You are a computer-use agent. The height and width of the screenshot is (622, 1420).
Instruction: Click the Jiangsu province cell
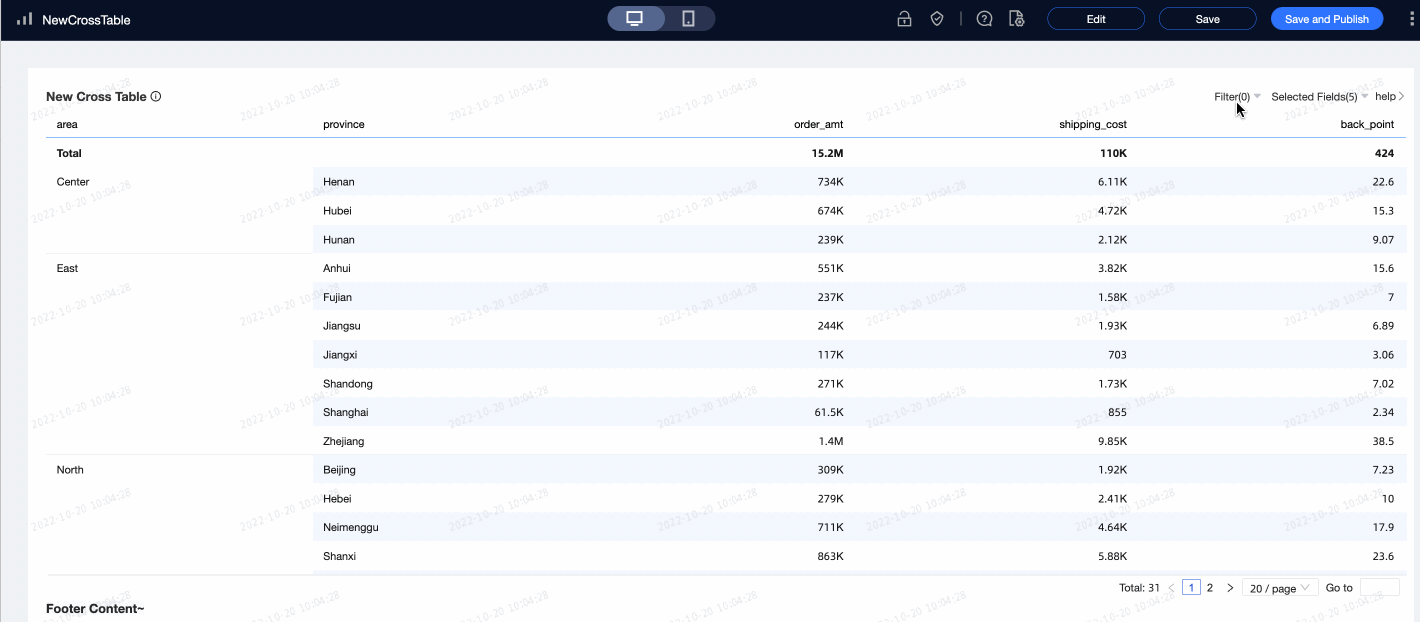point(342,326)
